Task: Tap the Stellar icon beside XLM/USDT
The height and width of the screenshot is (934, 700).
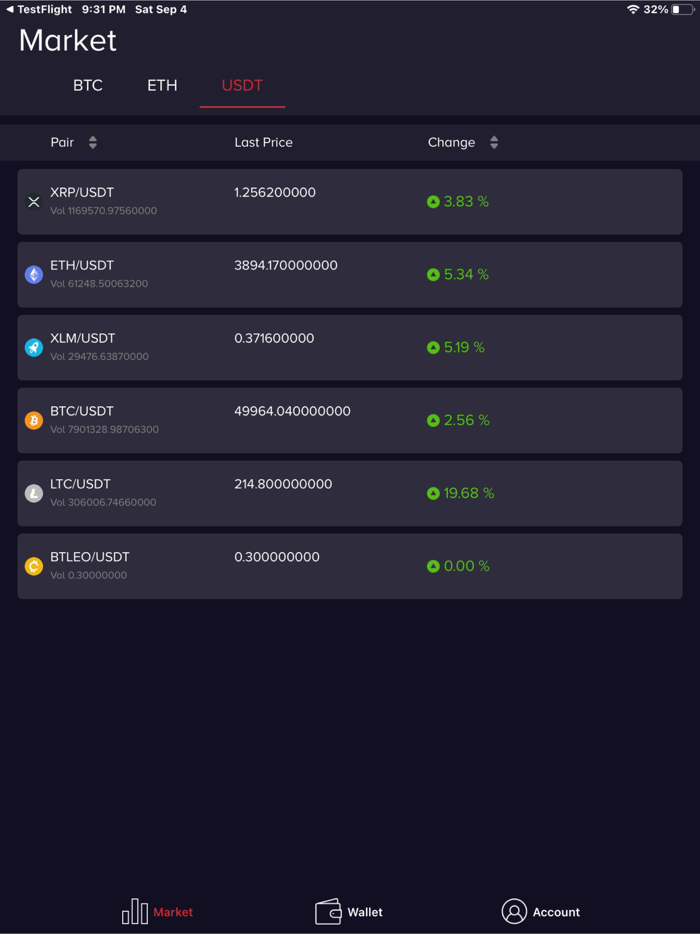Action: pos(33,348)
